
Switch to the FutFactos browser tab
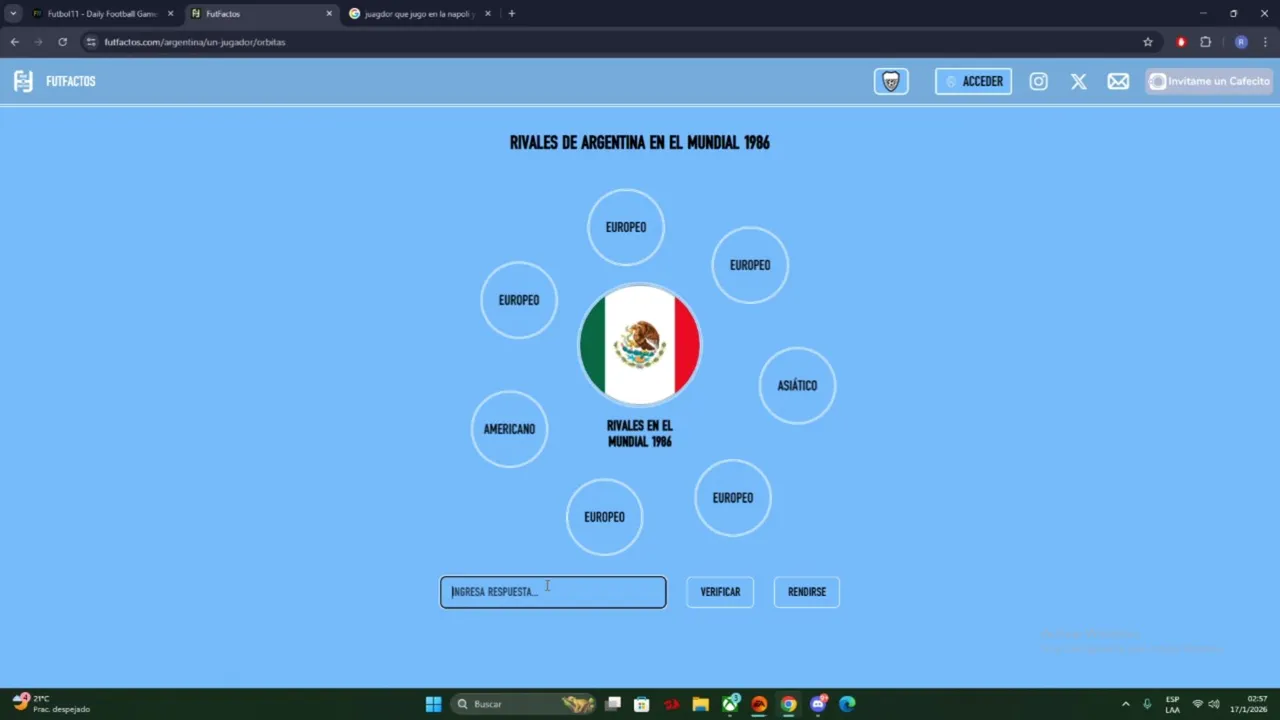click(260, 14)
